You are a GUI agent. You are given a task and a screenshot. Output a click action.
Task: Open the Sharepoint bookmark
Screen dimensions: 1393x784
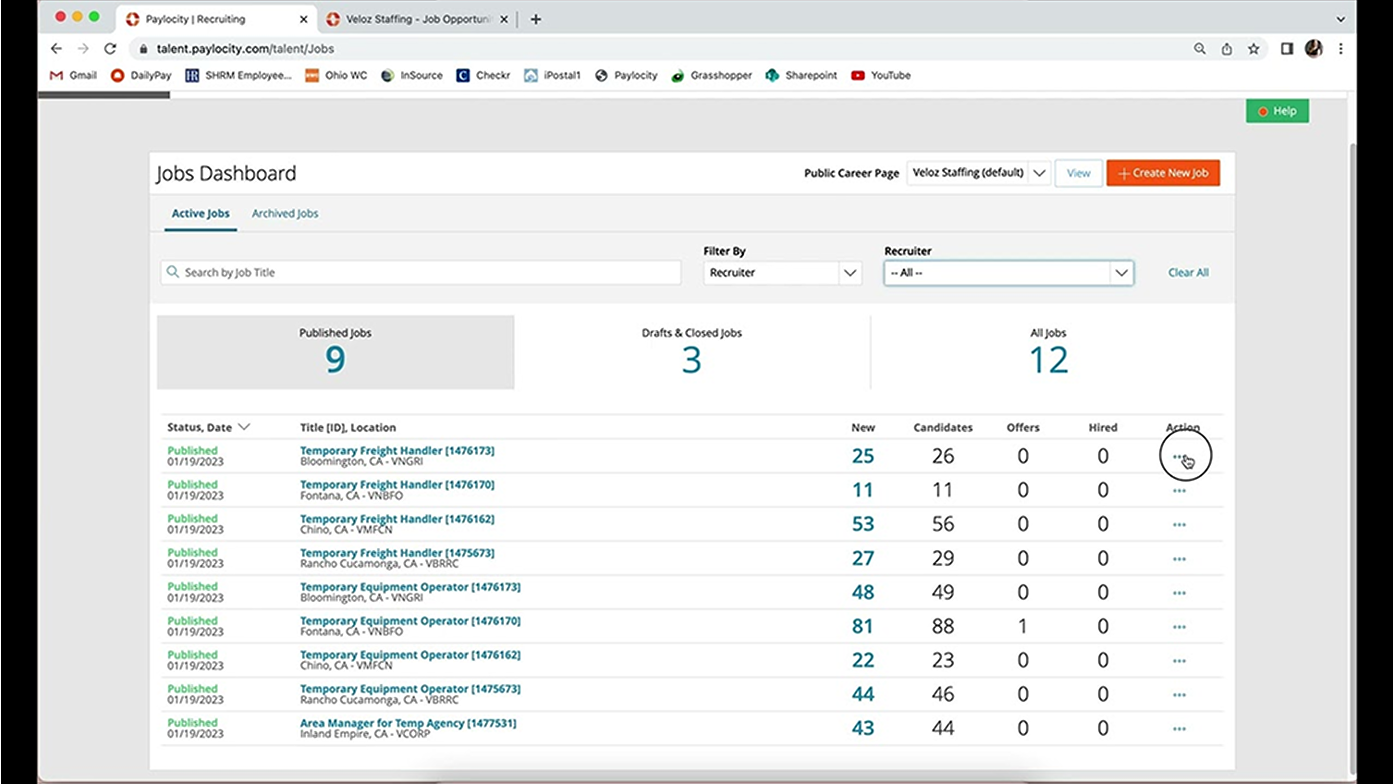click(801, 75)
